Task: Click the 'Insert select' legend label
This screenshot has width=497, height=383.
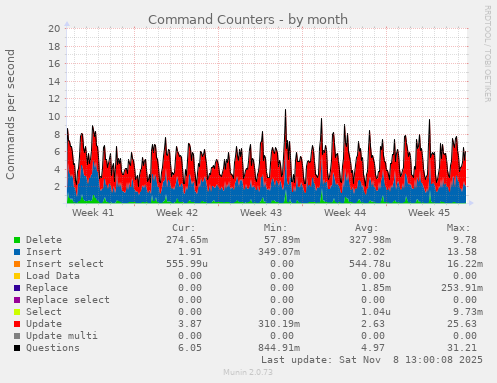Action: pos(65,264)
